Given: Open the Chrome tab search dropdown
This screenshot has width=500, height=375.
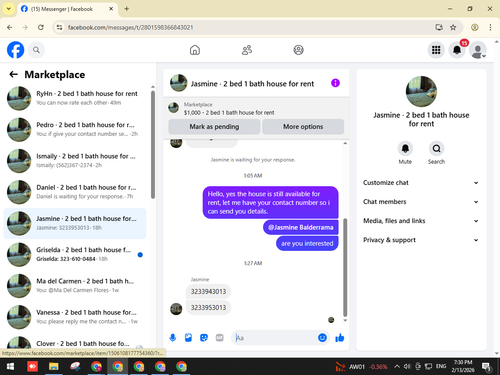Looking at the screenshot, I should tap(9, 9).
